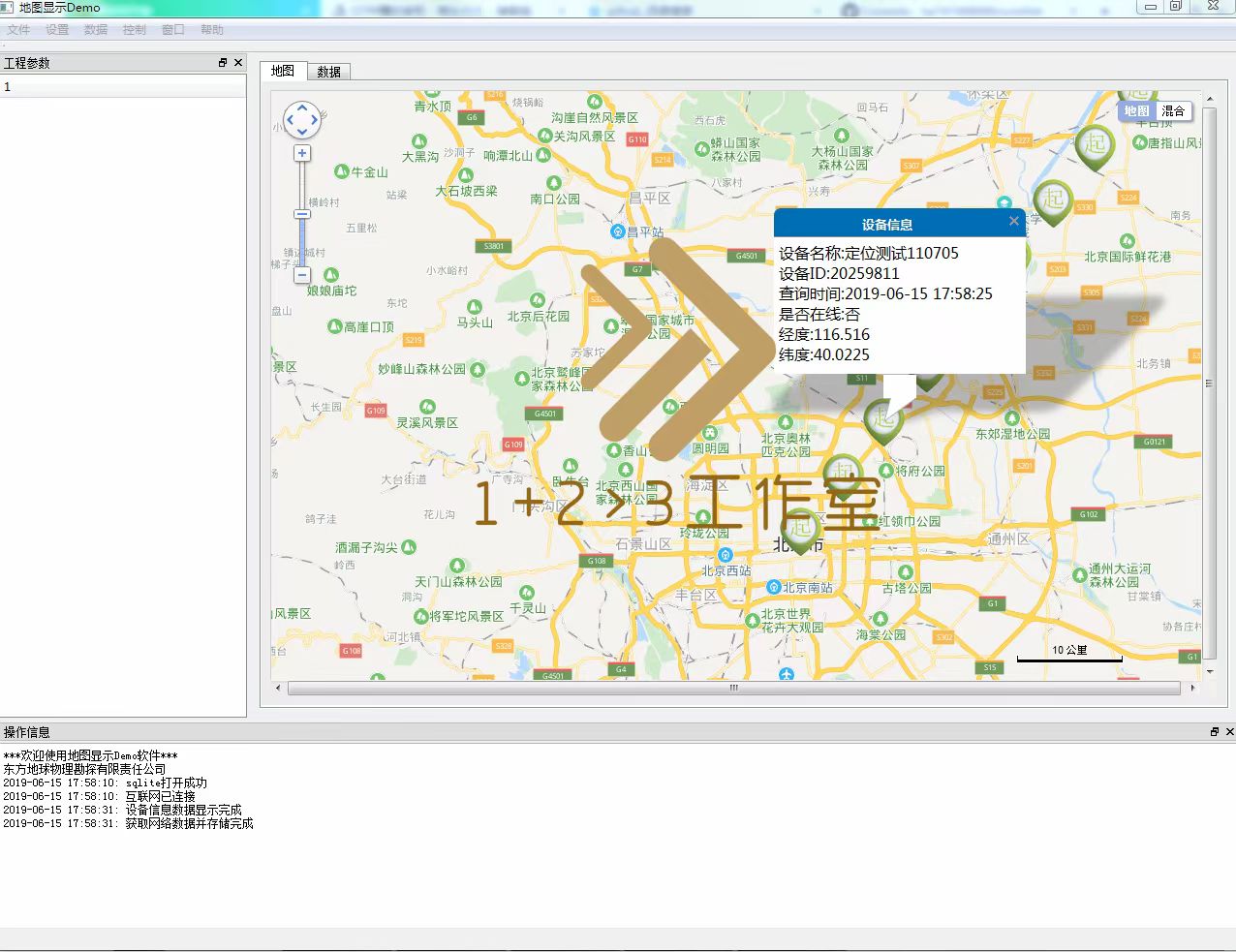Click the 北京国际鲜花港 park icon

[1127, 241]
